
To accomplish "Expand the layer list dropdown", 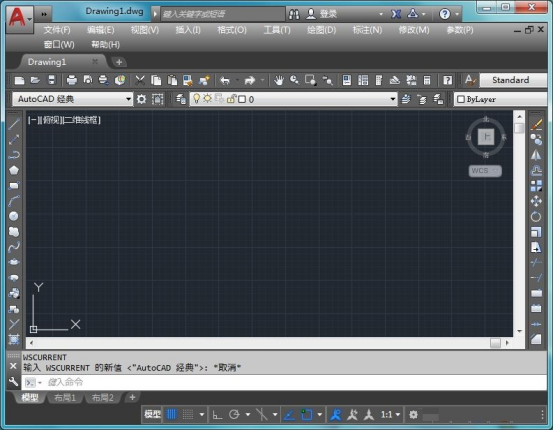I will [x=393, y=99].
